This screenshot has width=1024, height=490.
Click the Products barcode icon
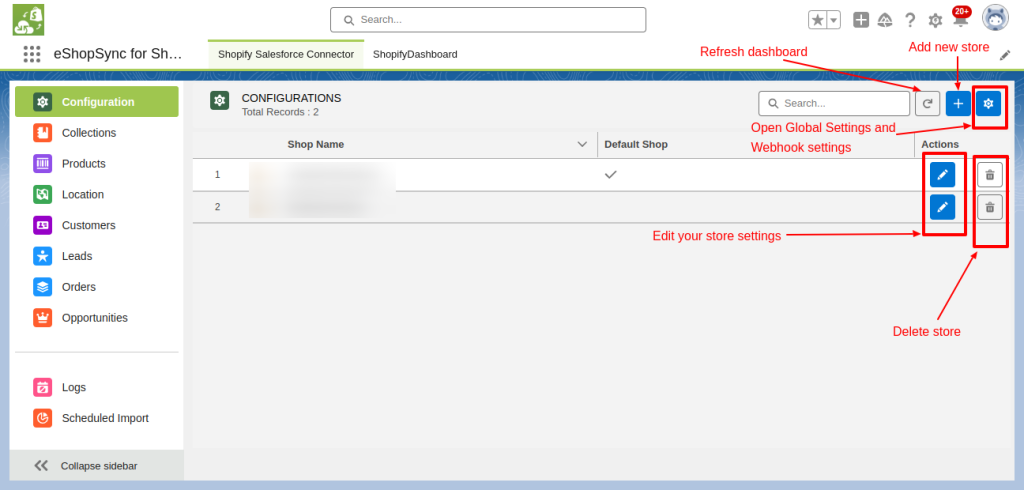(x=42, y=163)
